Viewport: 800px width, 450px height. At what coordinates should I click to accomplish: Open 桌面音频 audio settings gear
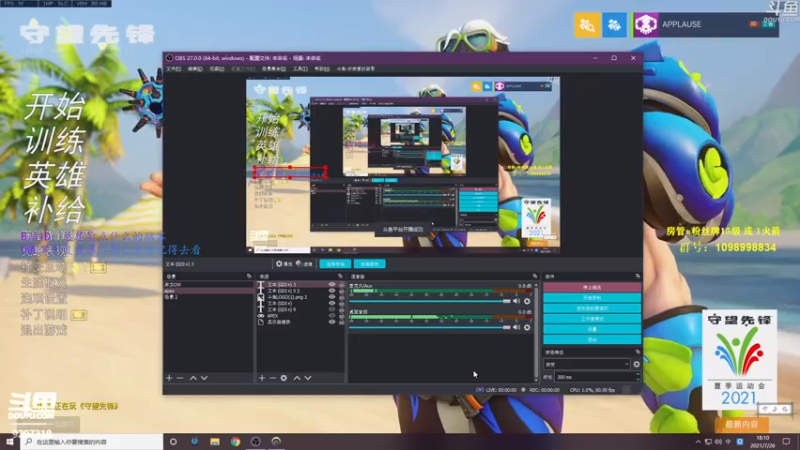tap(527, 327)
